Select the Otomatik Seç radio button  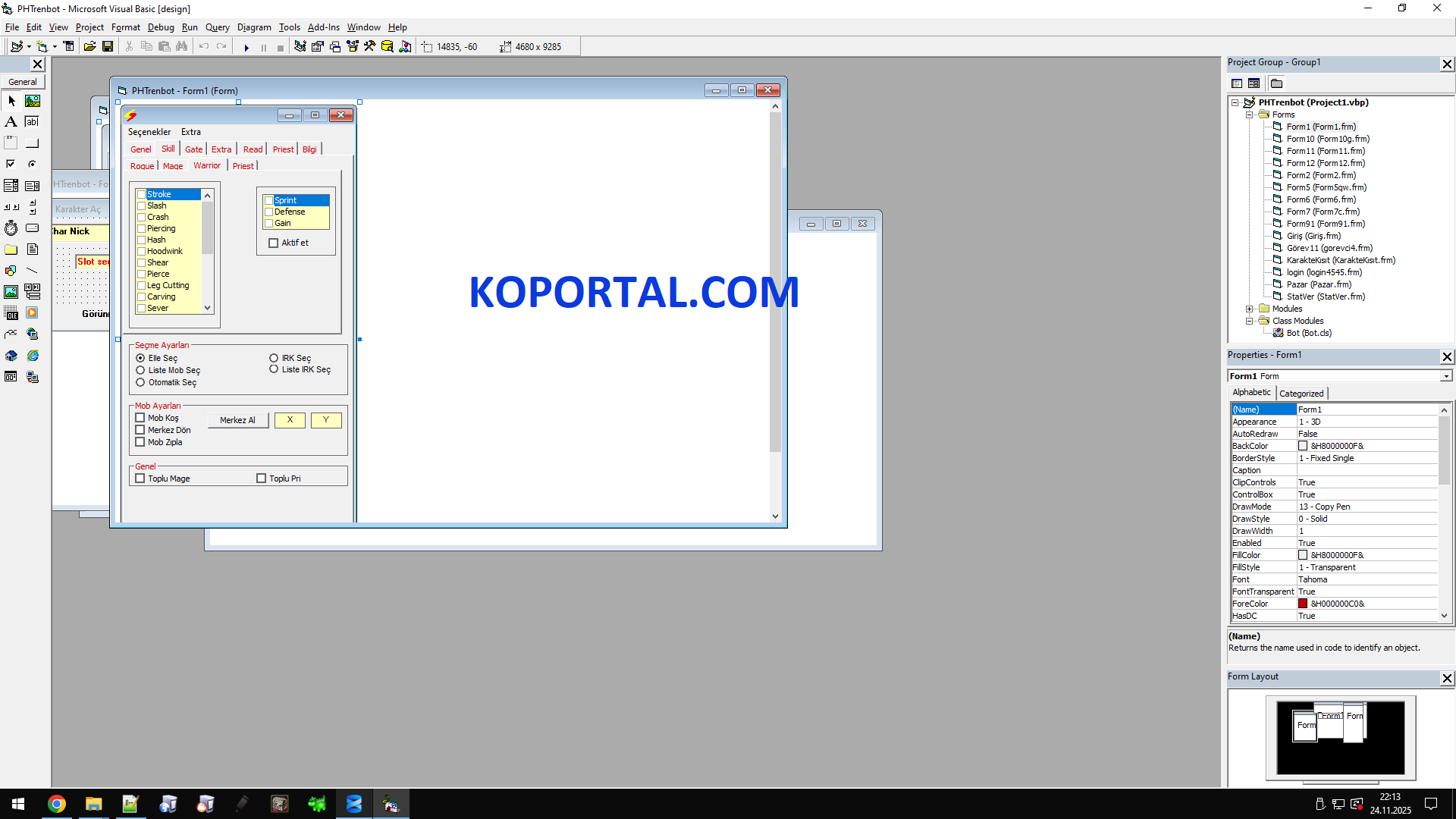(140, 383)
